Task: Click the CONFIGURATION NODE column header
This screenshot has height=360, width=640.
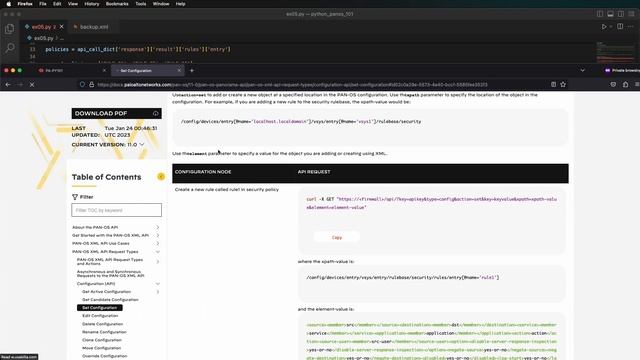Action: click(203, 172)
